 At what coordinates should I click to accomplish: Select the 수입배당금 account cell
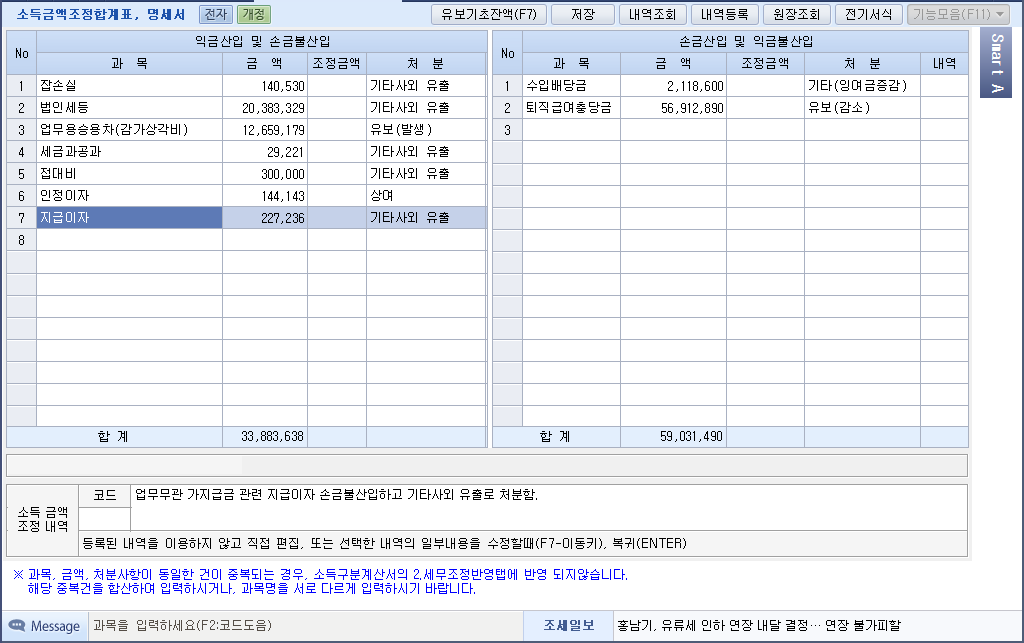point(571,86)
